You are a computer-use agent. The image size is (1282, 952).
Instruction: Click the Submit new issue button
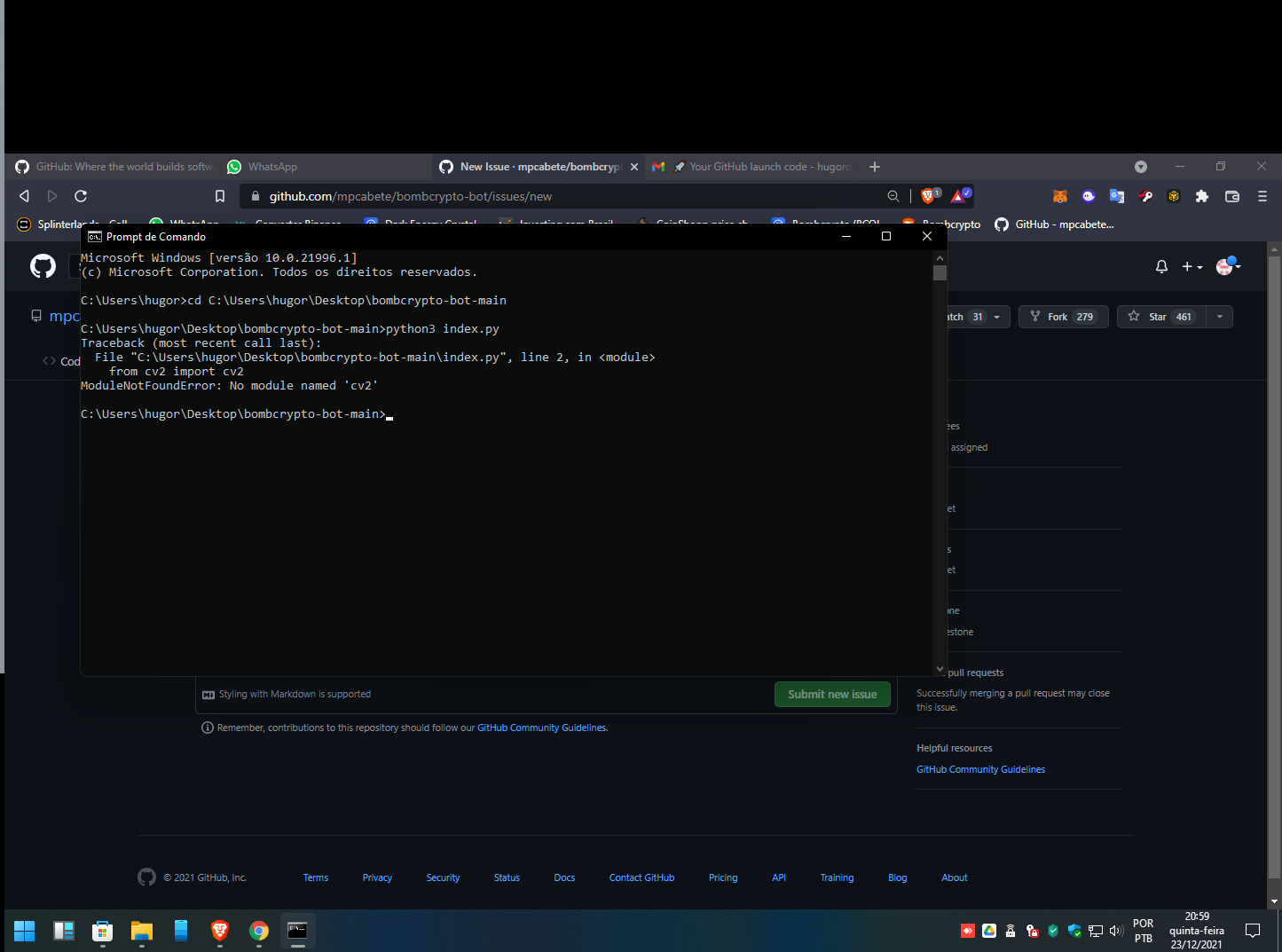[x=831, y=694]
